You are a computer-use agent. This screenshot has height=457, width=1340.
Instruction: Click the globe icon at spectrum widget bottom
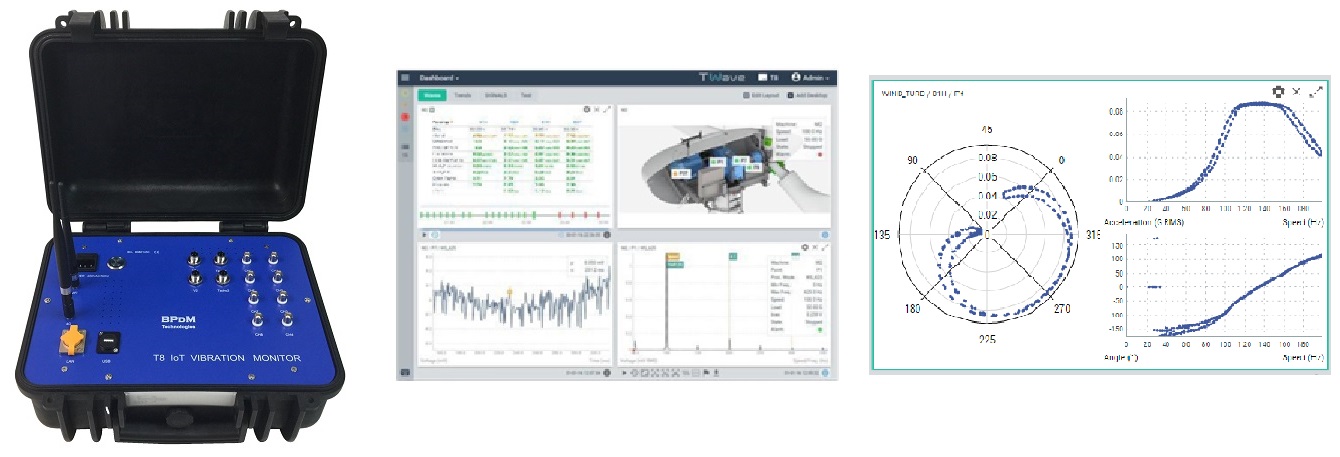point(825,373)
